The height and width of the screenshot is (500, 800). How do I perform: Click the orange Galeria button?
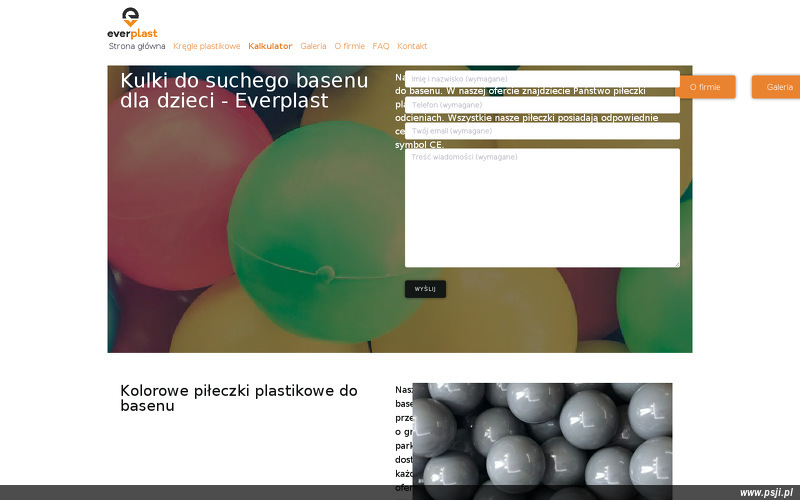776,87
